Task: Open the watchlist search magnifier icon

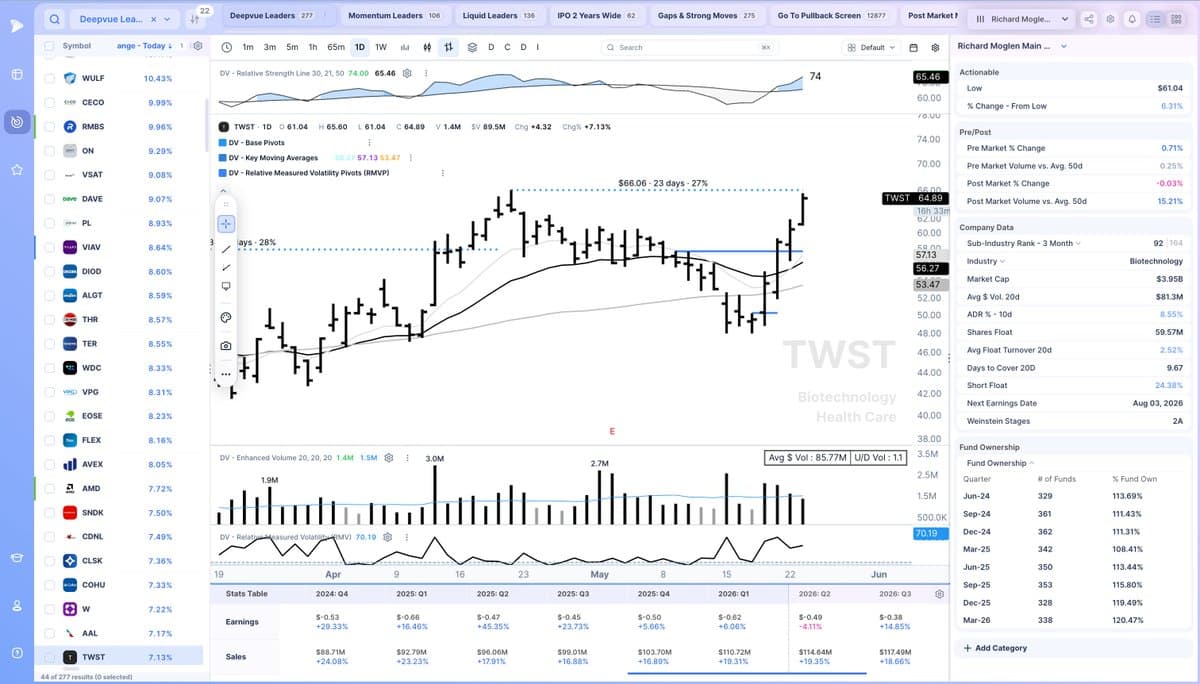Action: pyautogui.click(x=55, y=19)
